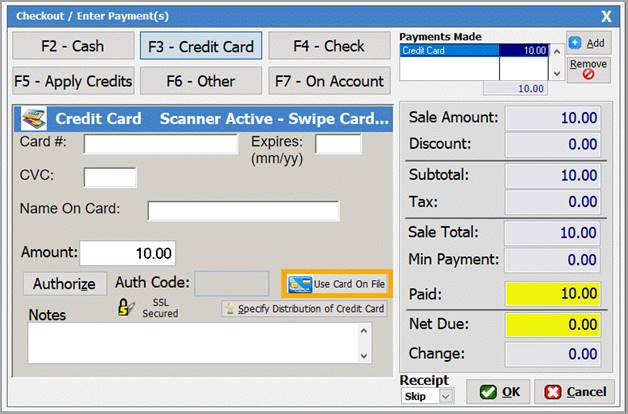Cancel the payment with red X button
This screenshot has width=628, height=414.
574,391
